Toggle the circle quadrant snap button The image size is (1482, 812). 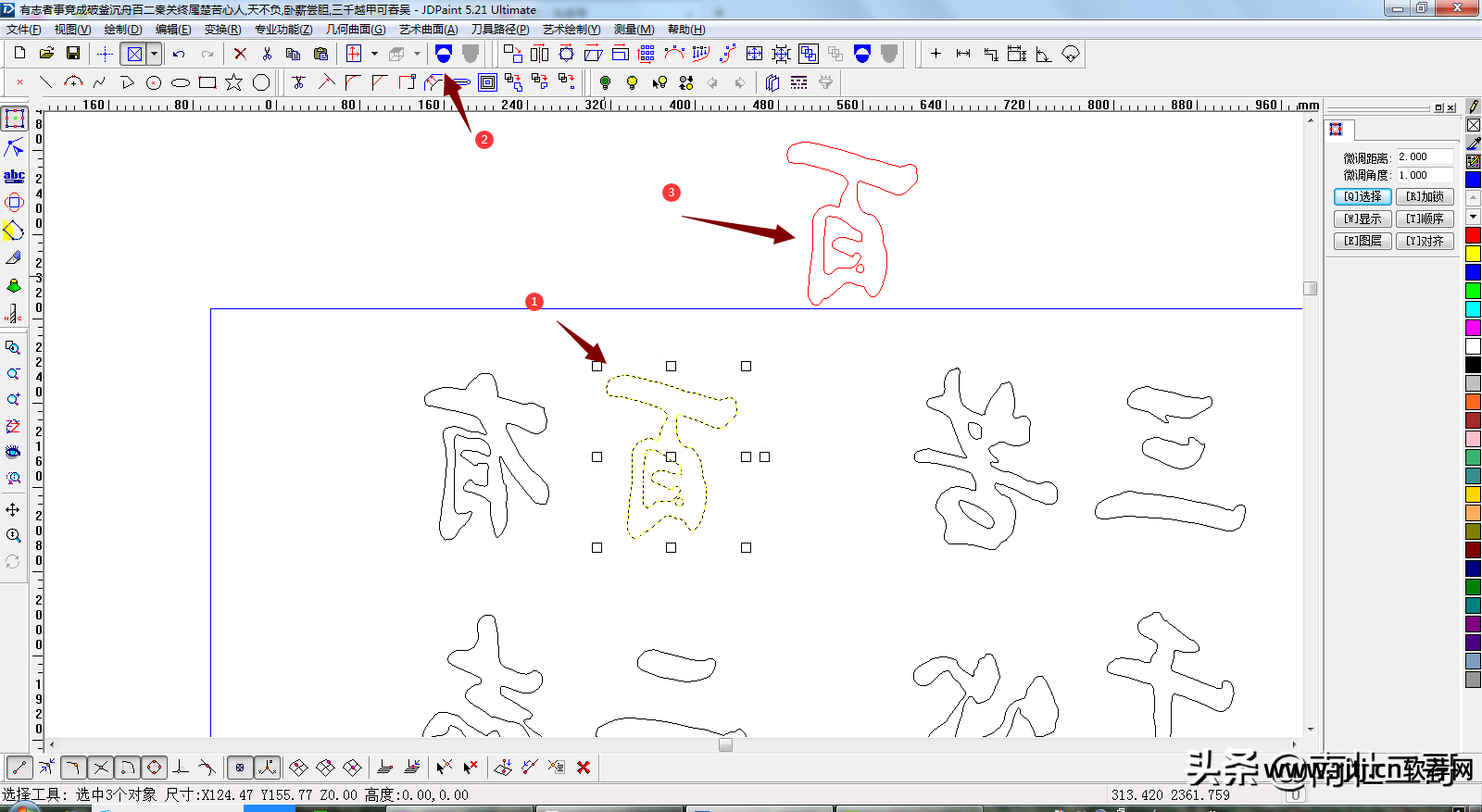(155, 768)
